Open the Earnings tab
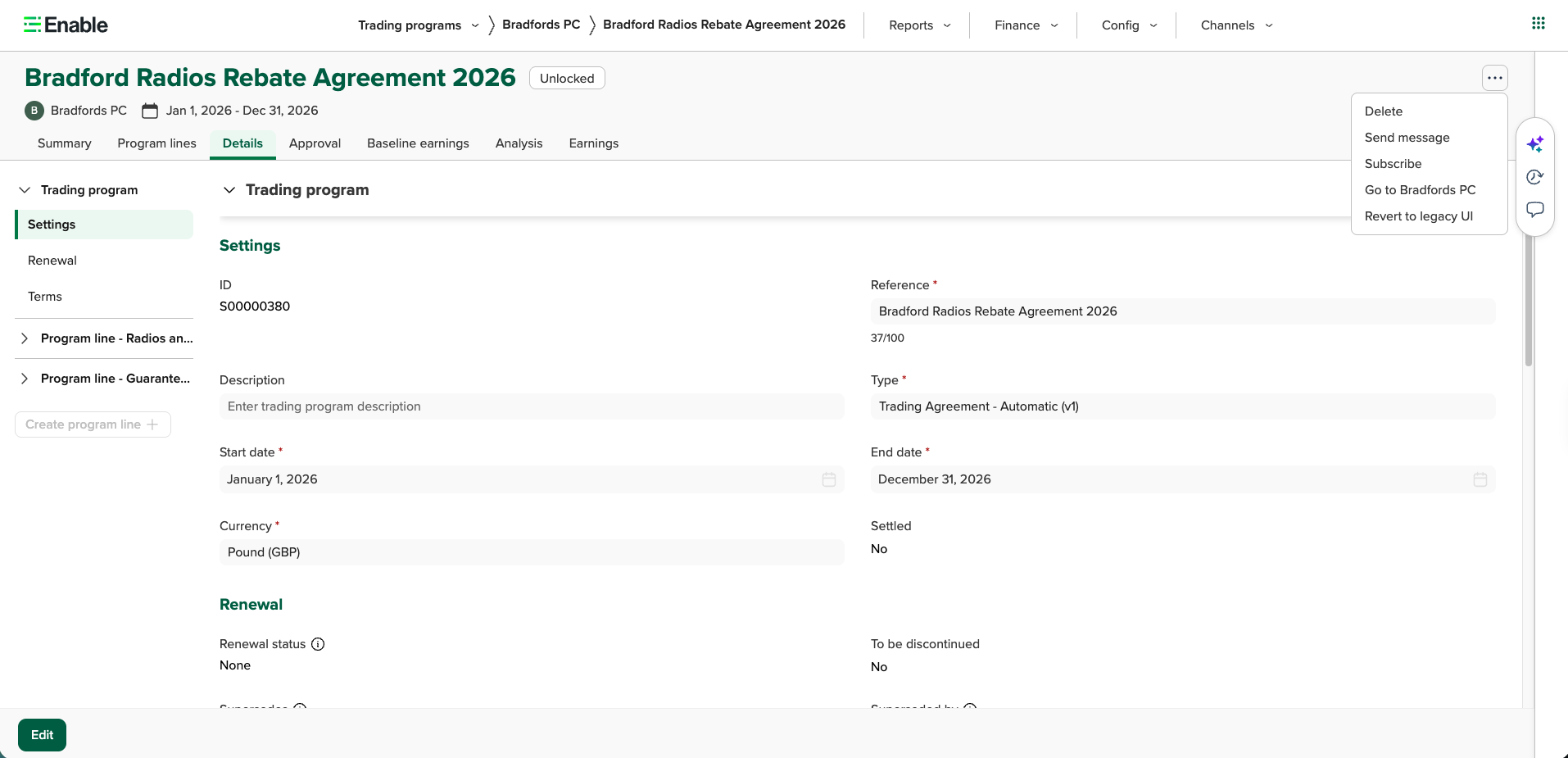 (x=594, y=143)
